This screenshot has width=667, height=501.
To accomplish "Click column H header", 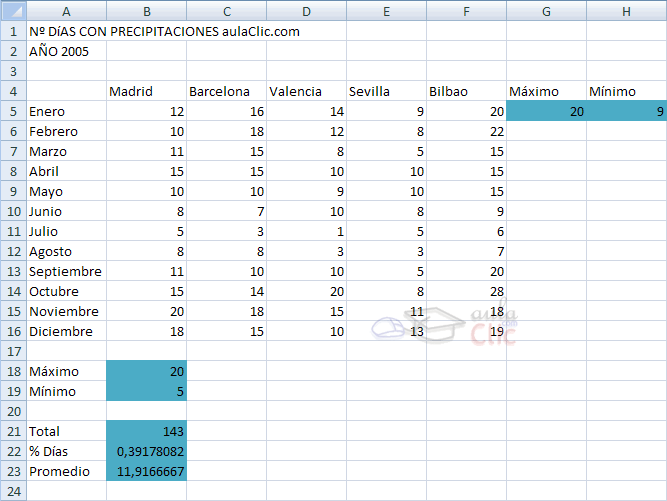I will point(626,10).
